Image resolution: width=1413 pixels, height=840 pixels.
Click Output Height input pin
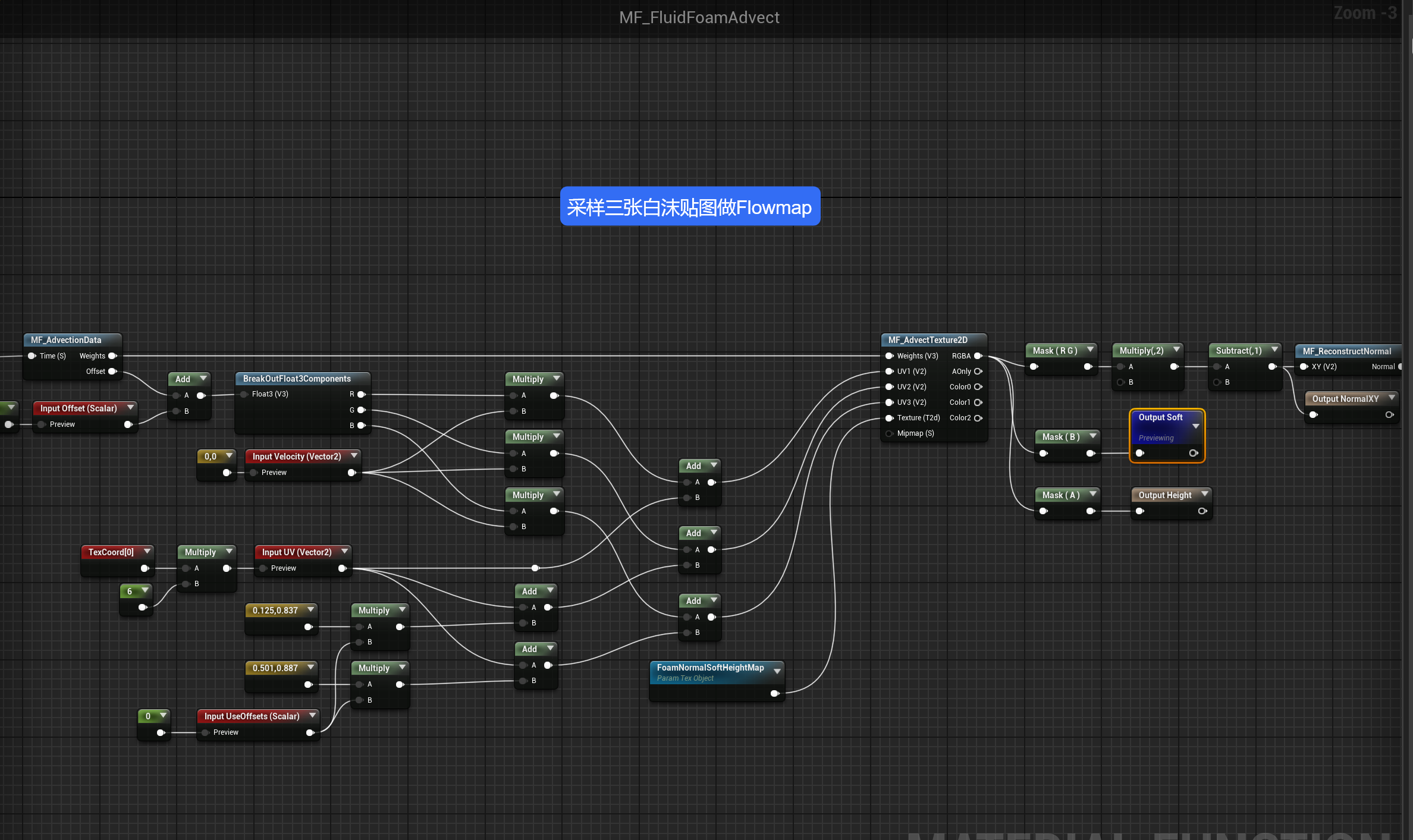1139,511
